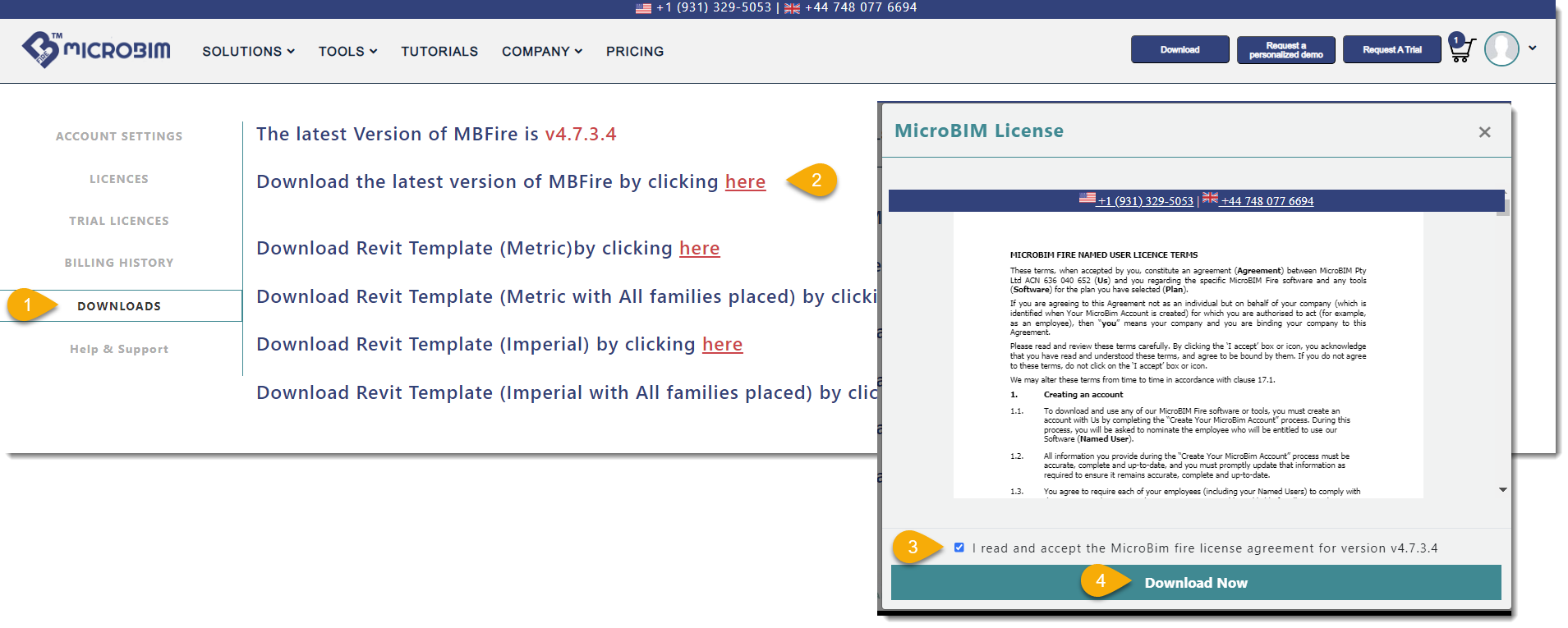
Task: Expand the TOOLS menu
Action: pos(347,51)
